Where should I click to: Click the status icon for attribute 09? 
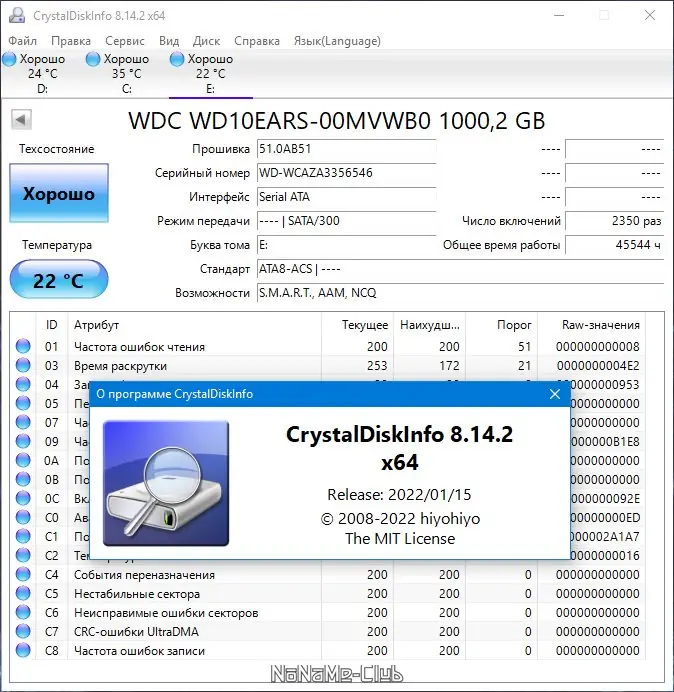pos(23,441)
